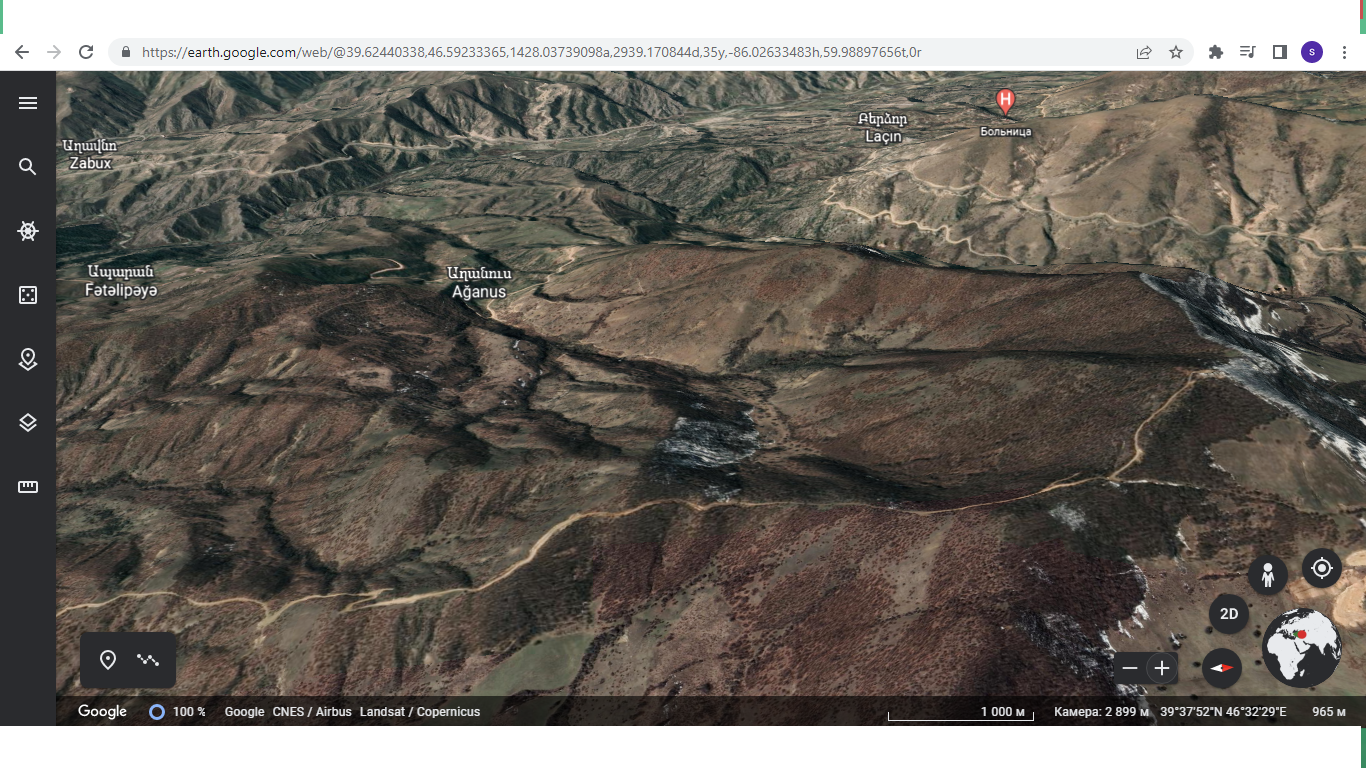
Task: Reload the page with browser refresh button
Action: coord(86,52)
